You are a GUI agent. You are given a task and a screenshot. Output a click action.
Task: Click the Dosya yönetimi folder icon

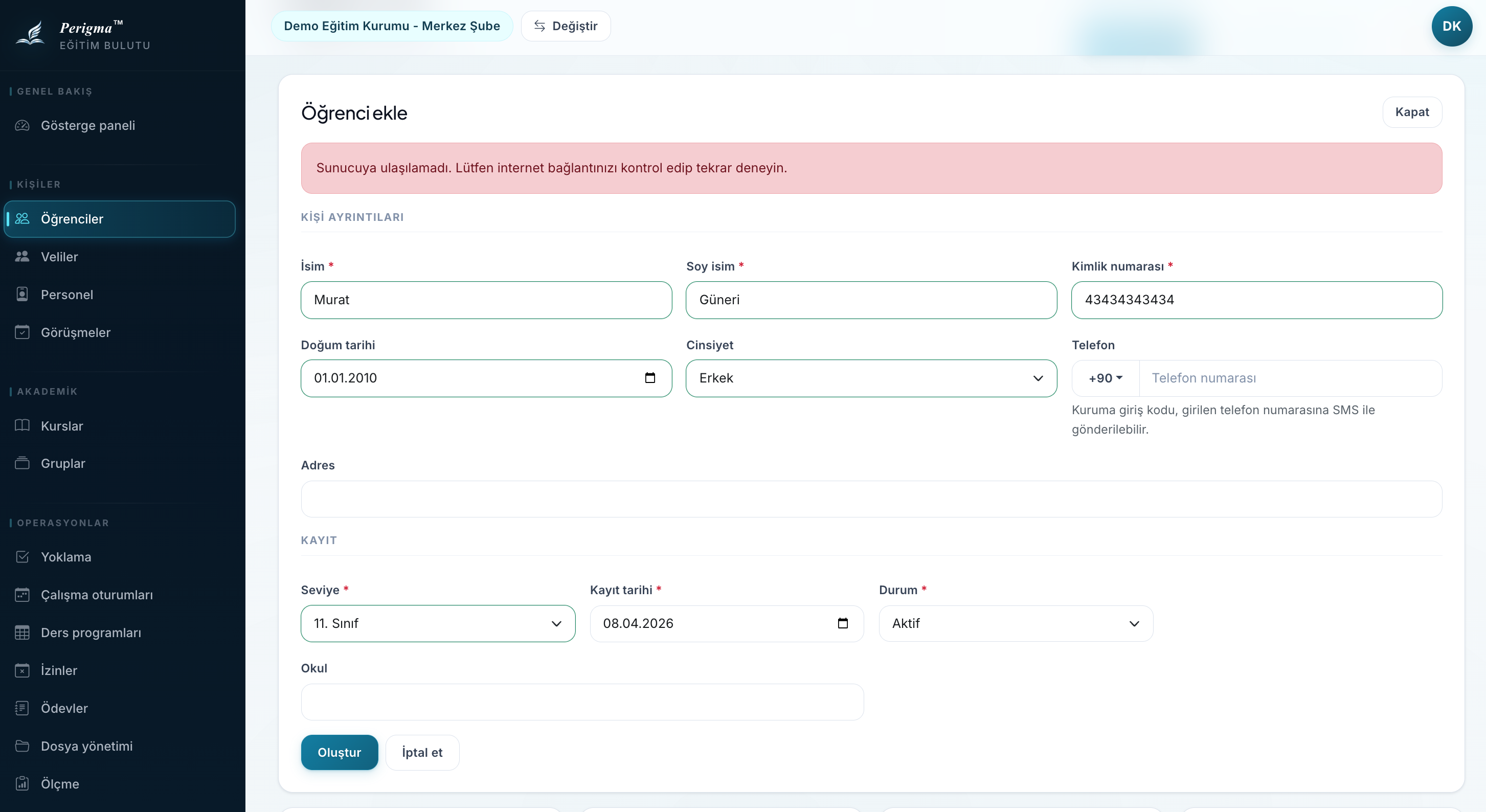[22, 746]
